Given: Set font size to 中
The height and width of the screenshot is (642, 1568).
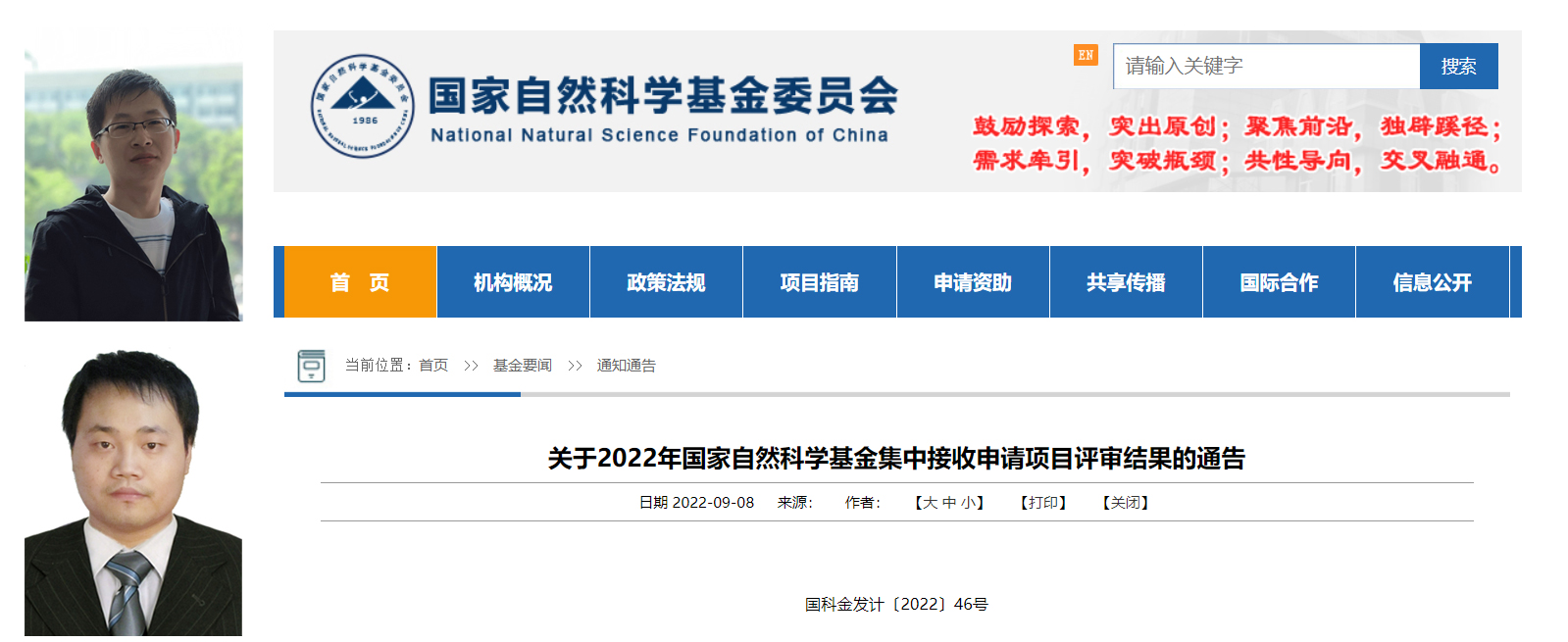Looking at the screenshot, I should click(948, 503).
